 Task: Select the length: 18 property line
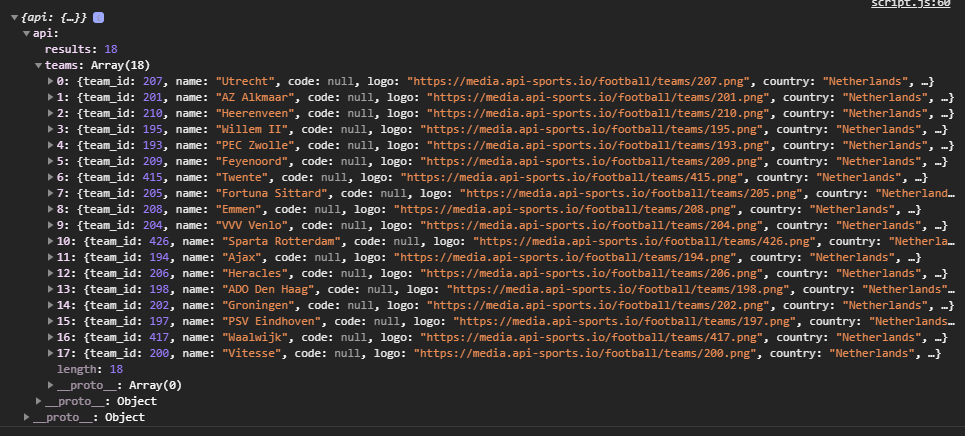90,369
